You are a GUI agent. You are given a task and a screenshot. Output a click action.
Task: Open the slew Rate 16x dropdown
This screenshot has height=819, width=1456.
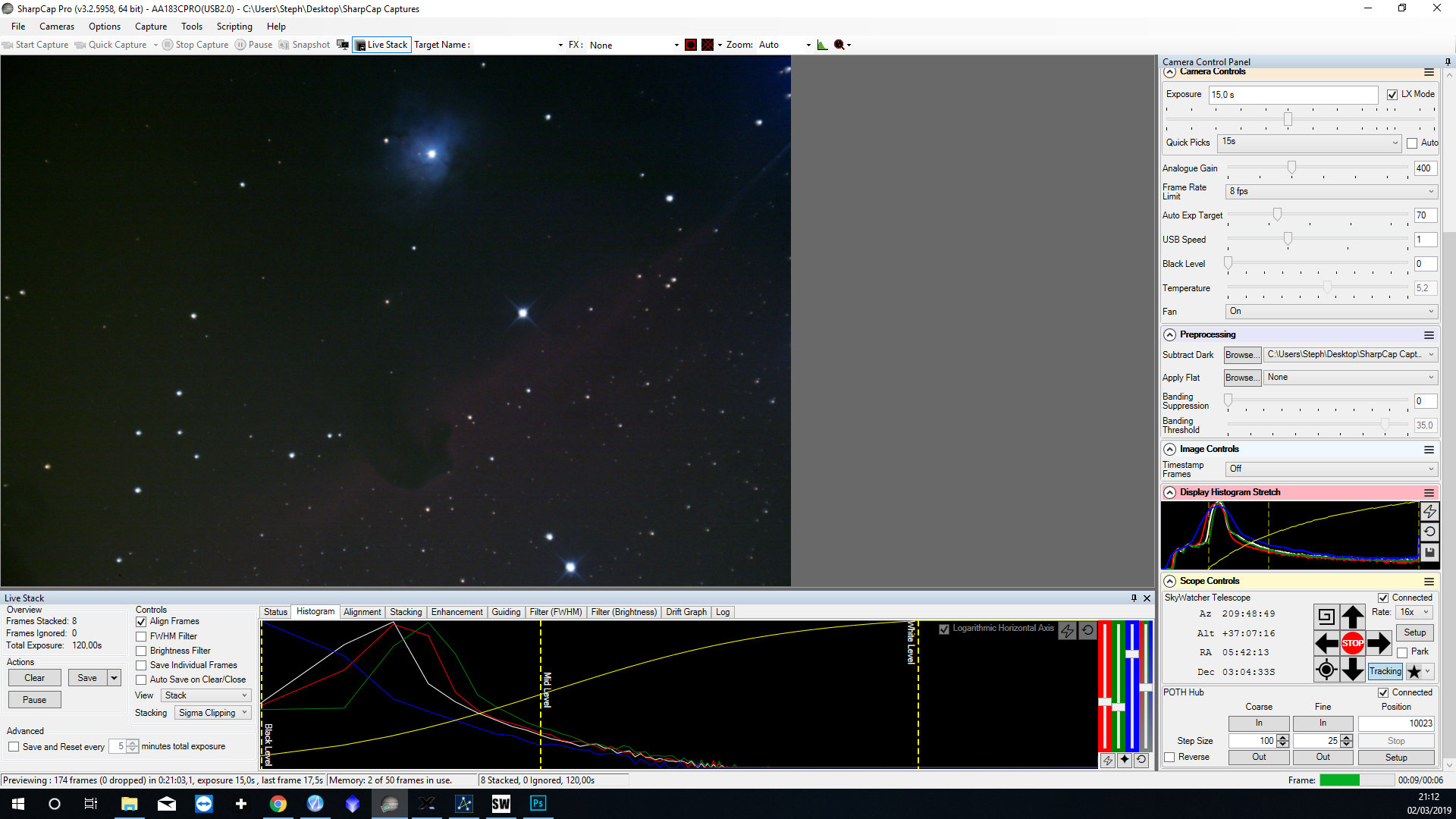click(x=1414, y=612)
